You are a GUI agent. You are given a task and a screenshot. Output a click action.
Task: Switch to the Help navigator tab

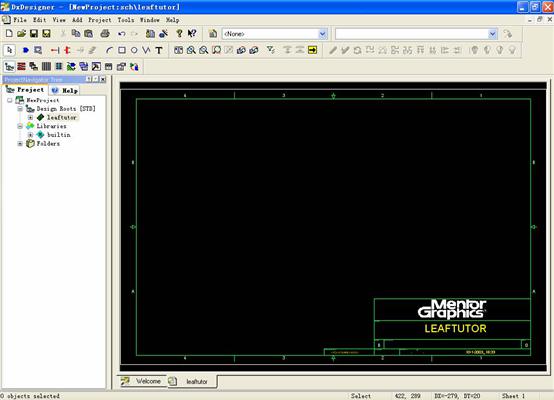pos(65,90)
